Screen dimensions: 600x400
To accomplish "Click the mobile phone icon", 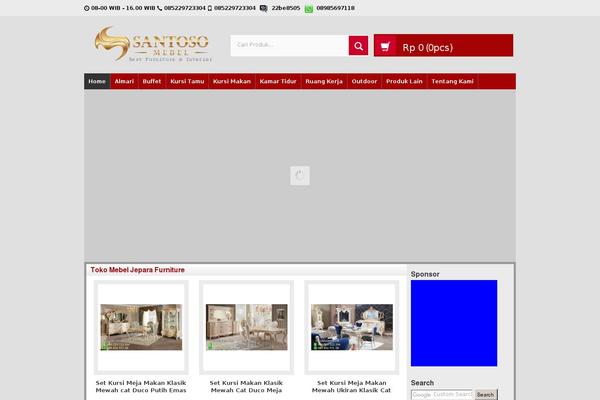I will pos(210,8).
